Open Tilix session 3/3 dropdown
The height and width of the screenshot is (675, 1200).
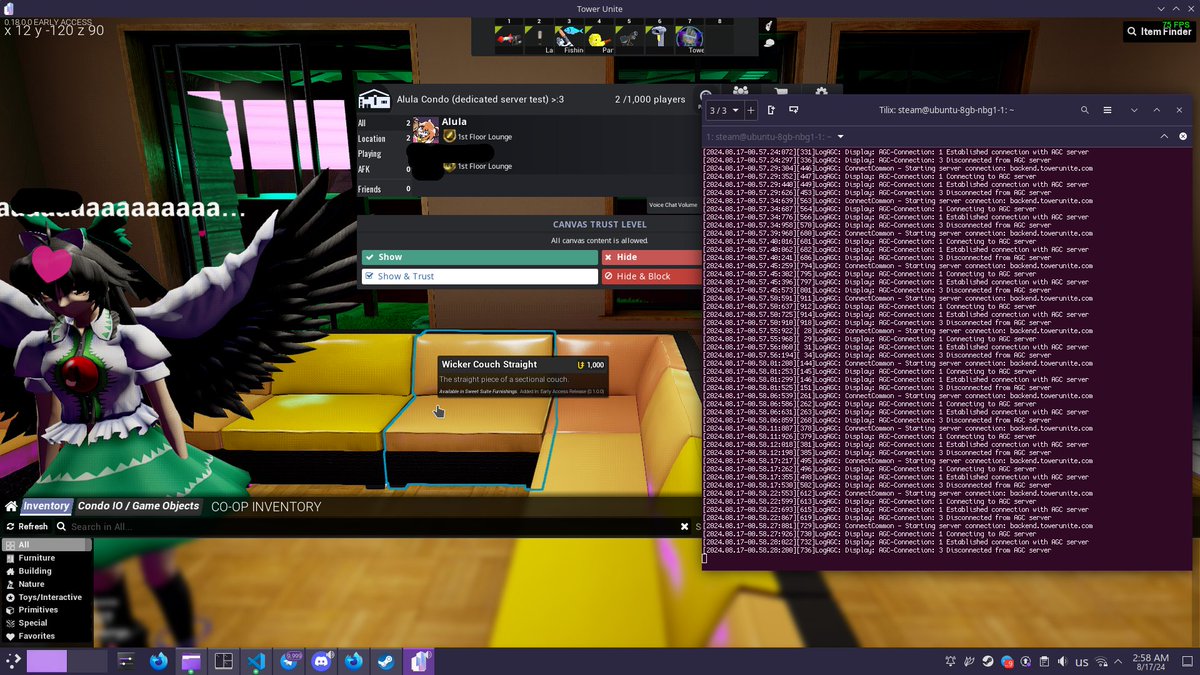724,110
